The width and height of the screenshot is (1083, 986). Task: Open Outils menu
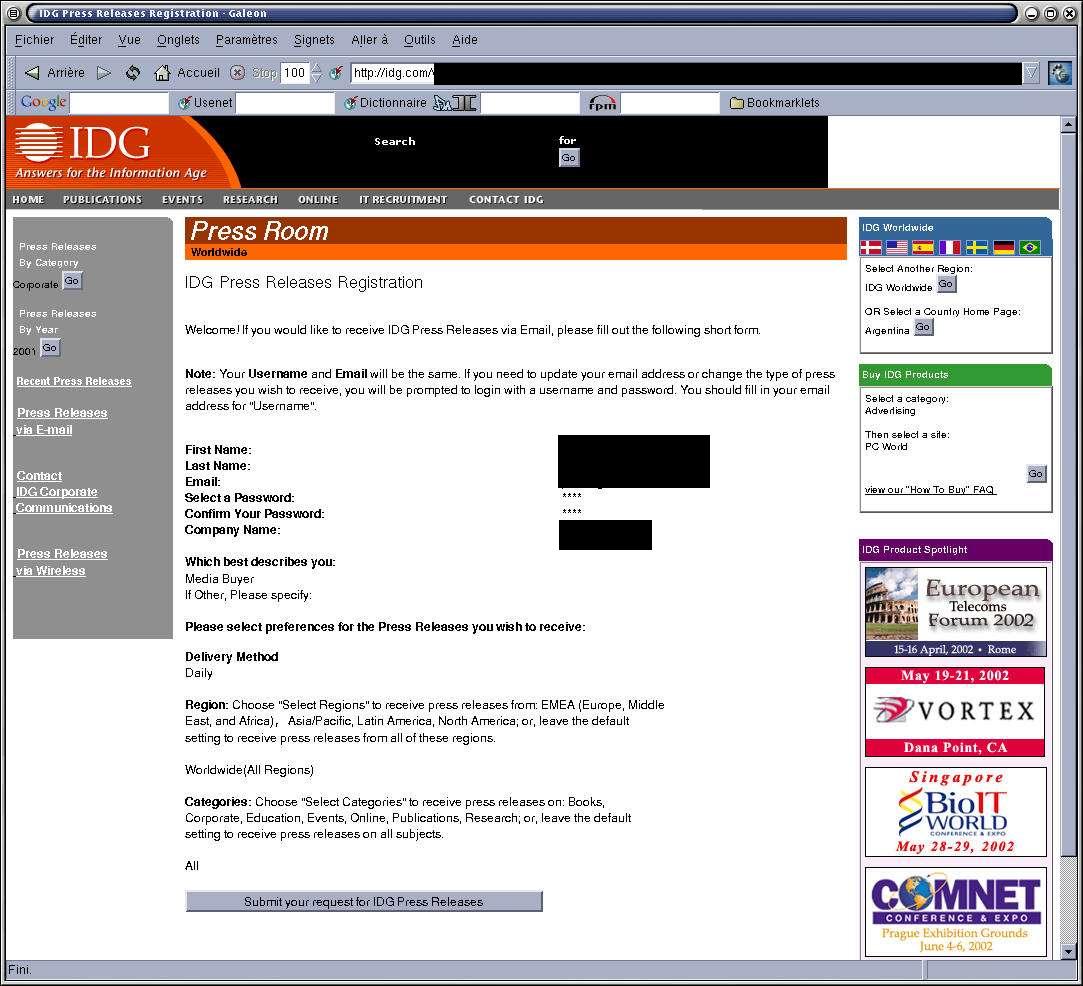420,40
